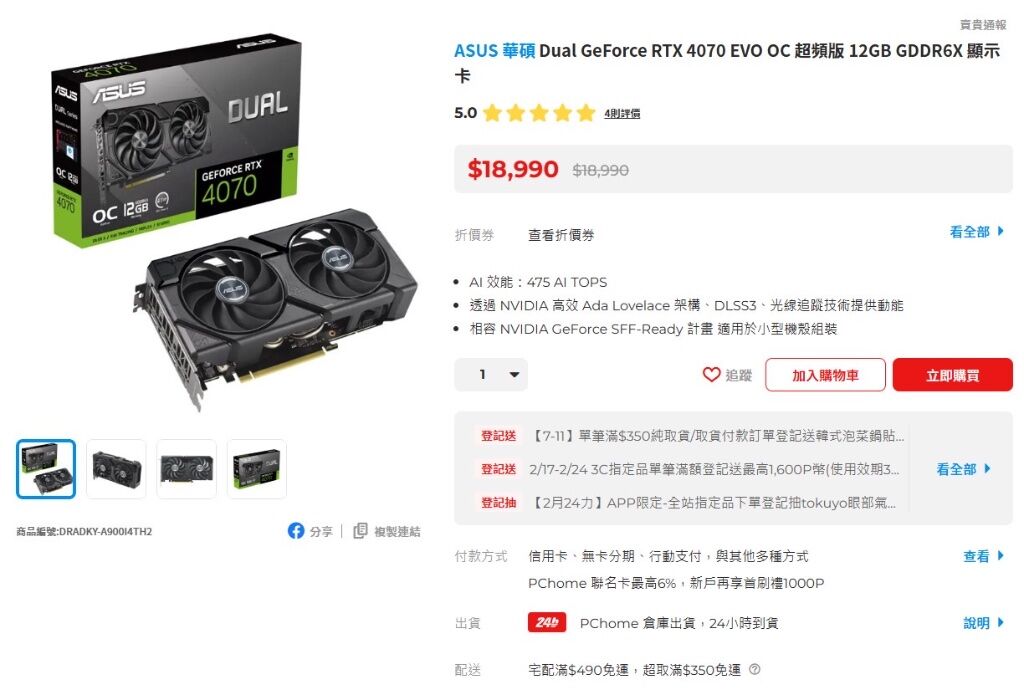Click the five-star rating icons

click(539, 113)
